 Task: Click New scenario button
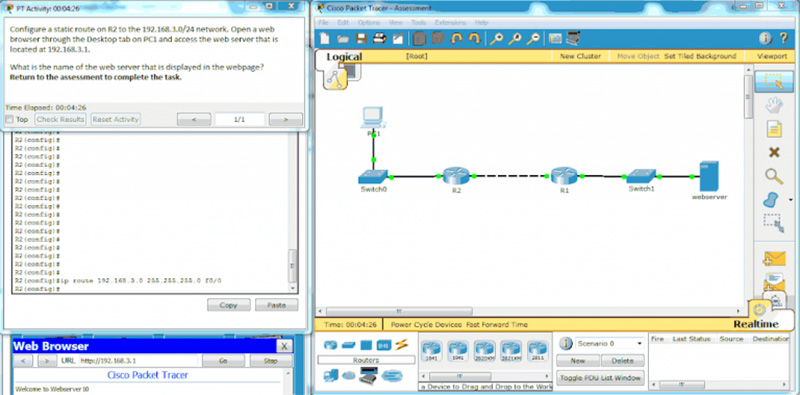578,361
